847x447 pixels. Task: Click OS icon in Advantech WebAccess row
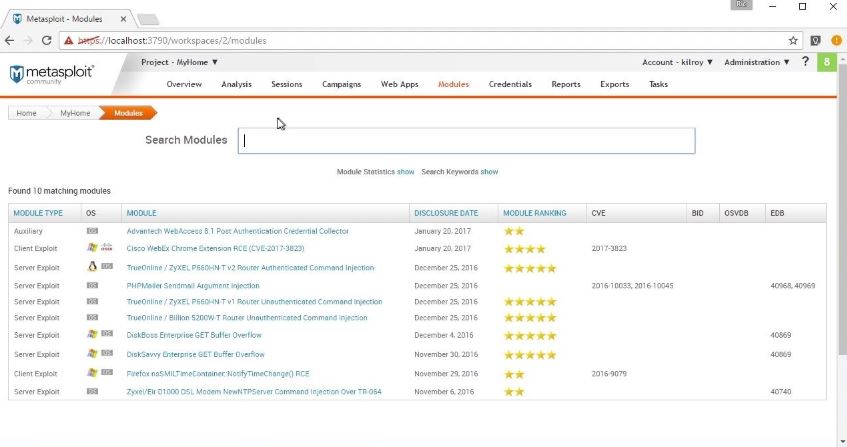pyautogui.click(x=92, y=231)
